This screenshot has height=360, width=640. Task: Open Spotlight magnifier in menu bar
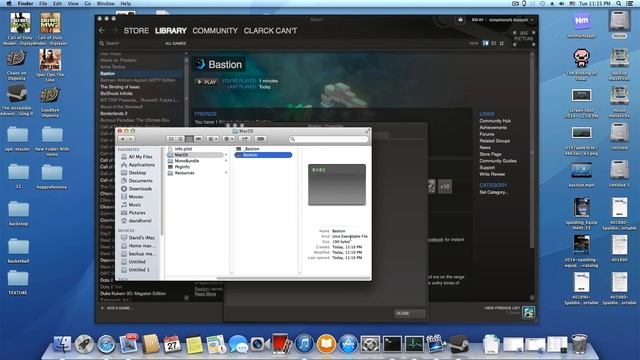[619, 3]
